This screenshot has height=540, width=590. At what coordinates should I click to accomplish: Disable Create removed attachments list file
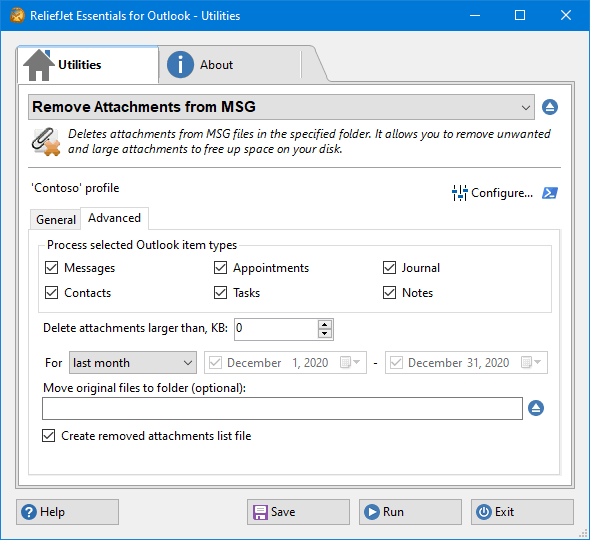coord(49,436)
